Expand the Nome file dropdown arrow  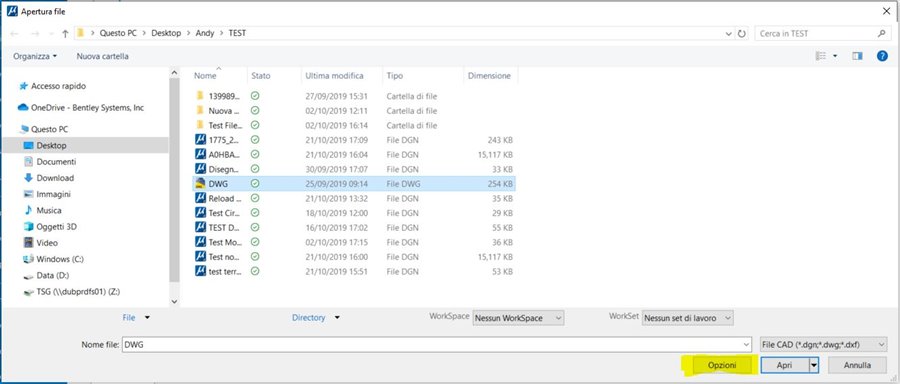pos(746,344)
